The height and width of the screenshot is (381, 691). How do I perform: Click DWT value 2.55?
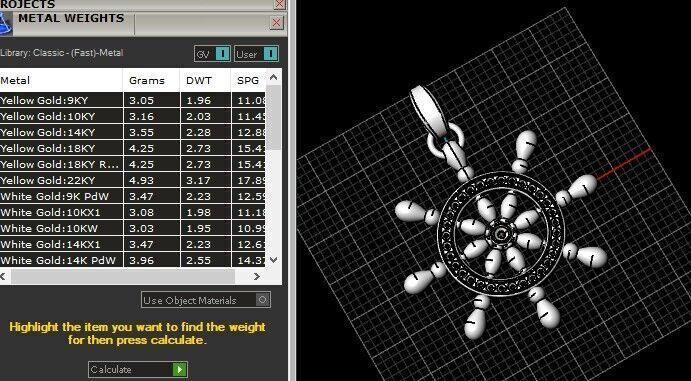point(198,260)
